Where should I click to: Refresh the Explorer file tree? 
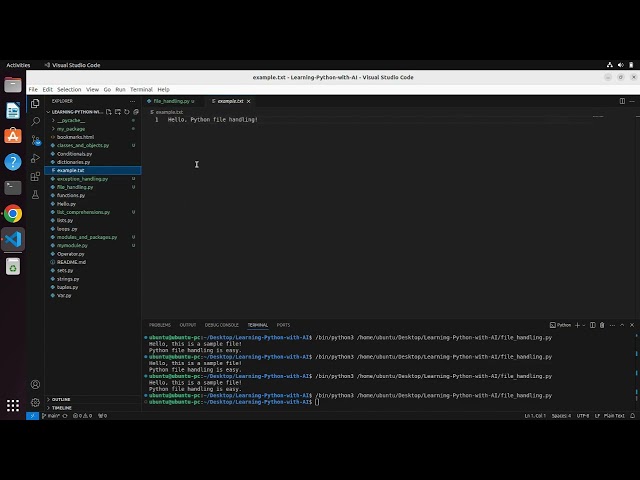[x=127, y=112]
